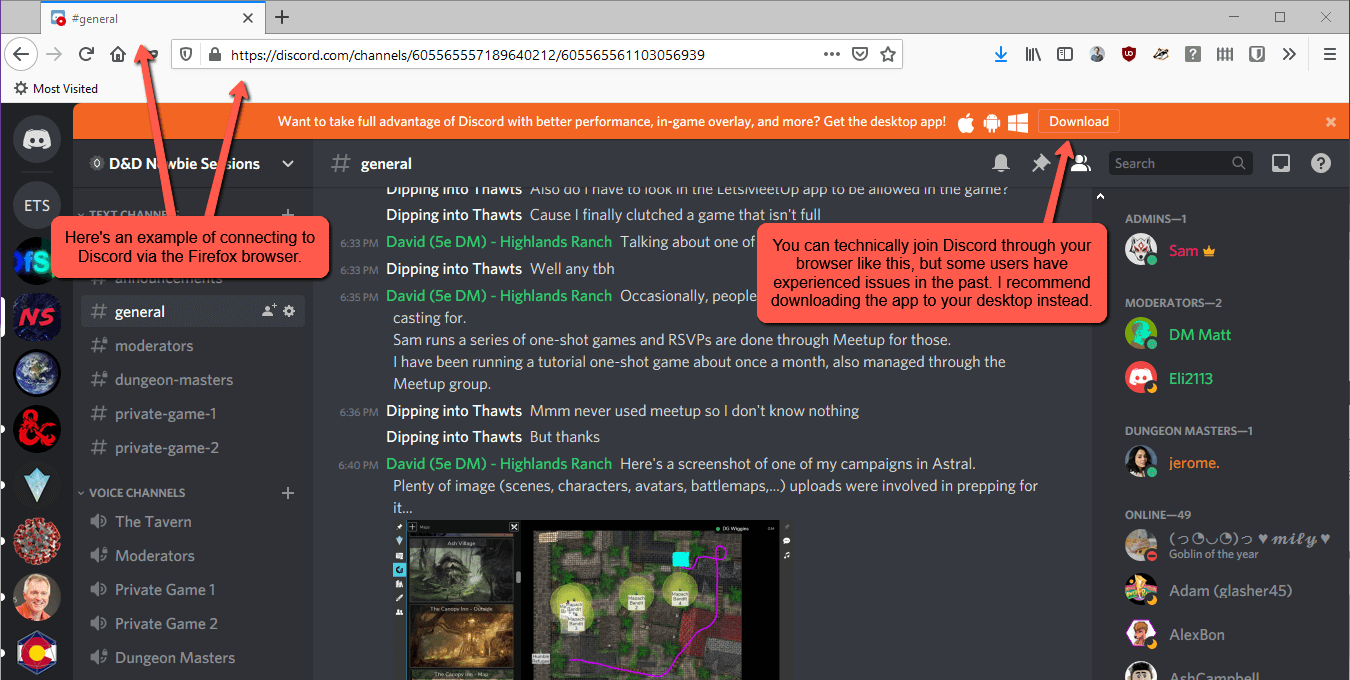Open pinned messages in general channel
This screenshot has width=1350, height=680.
click(1041, 163)
